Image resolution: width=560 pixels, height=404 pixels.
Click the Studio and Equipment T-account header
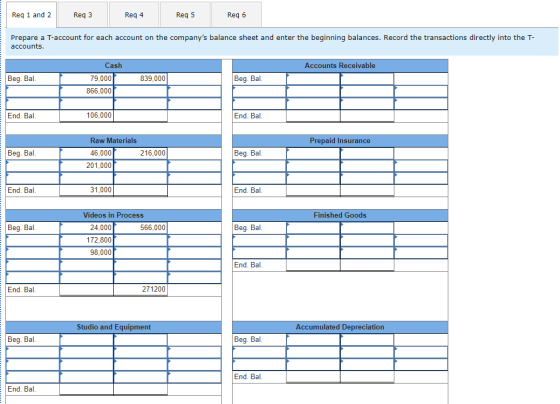[x=114, y=327]
